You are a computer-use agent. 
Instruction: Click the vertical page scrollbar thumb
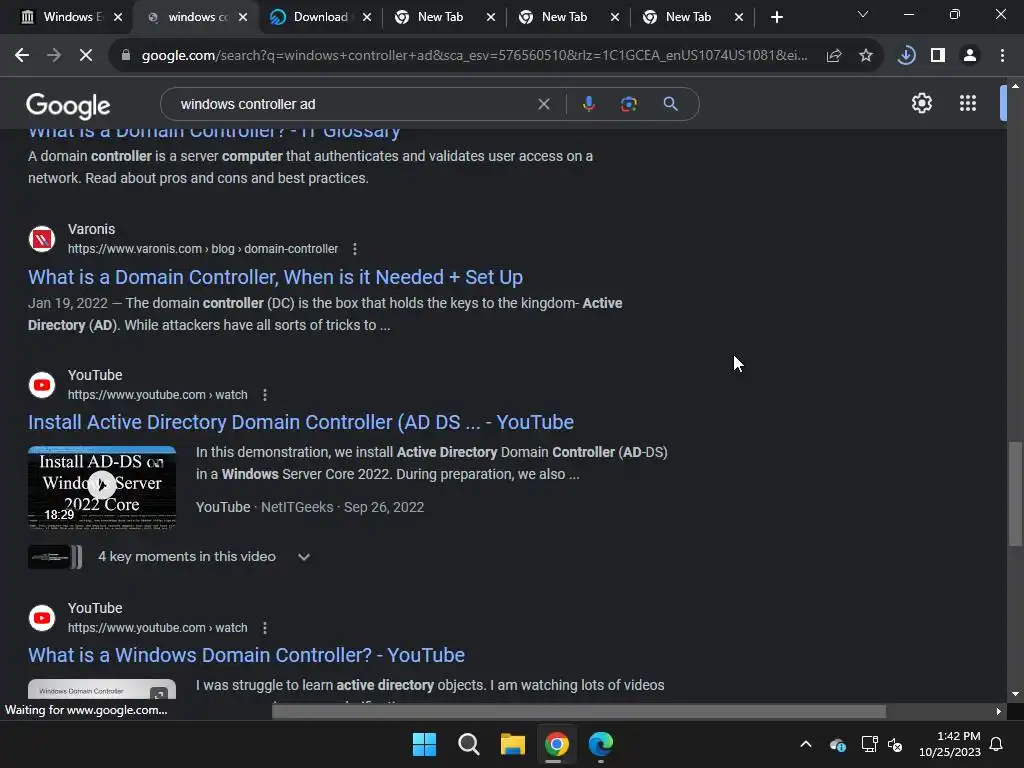tap(1015, 494)
